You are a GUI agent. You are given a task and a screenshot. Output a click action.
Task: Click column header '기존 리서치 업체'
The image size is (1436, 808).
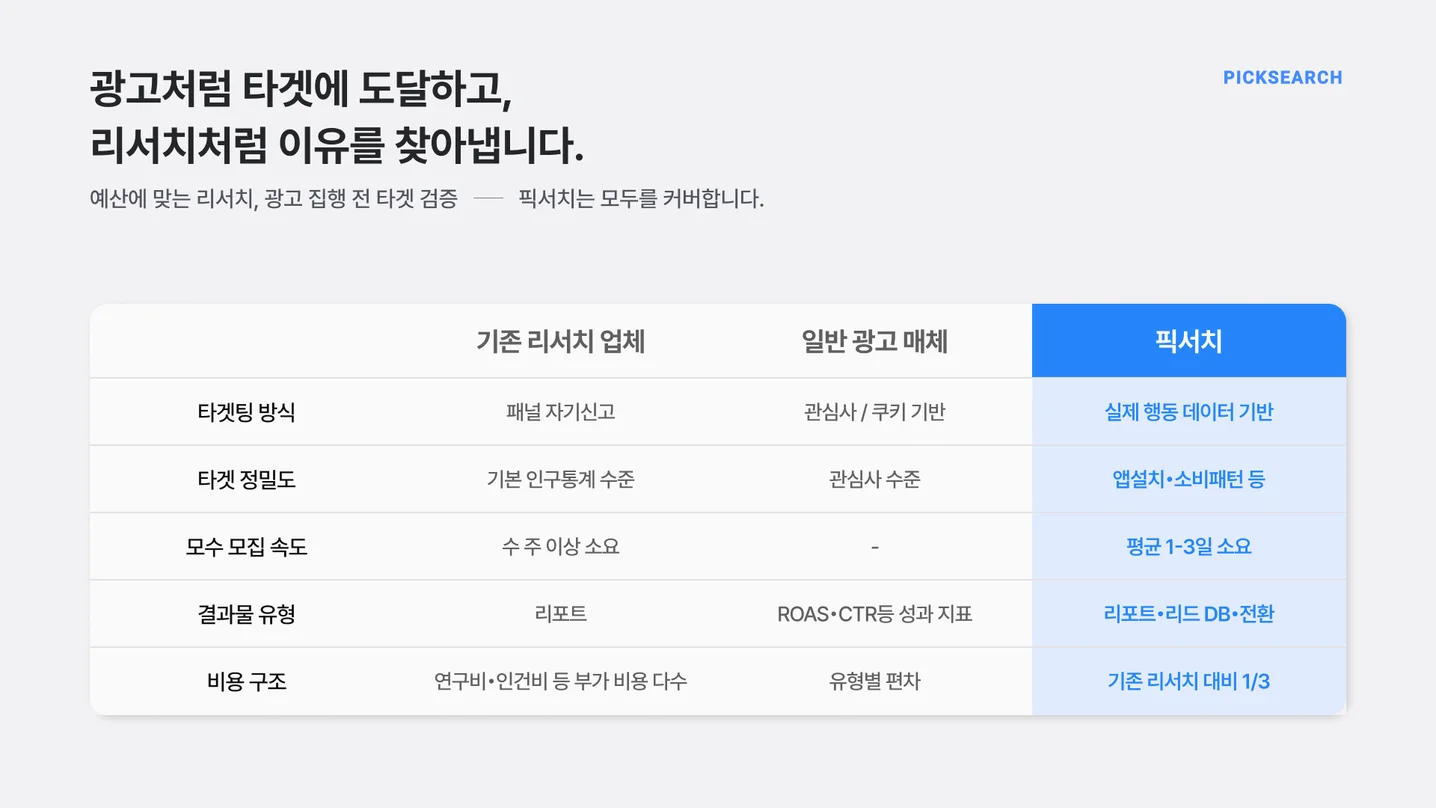pos(561,342)
